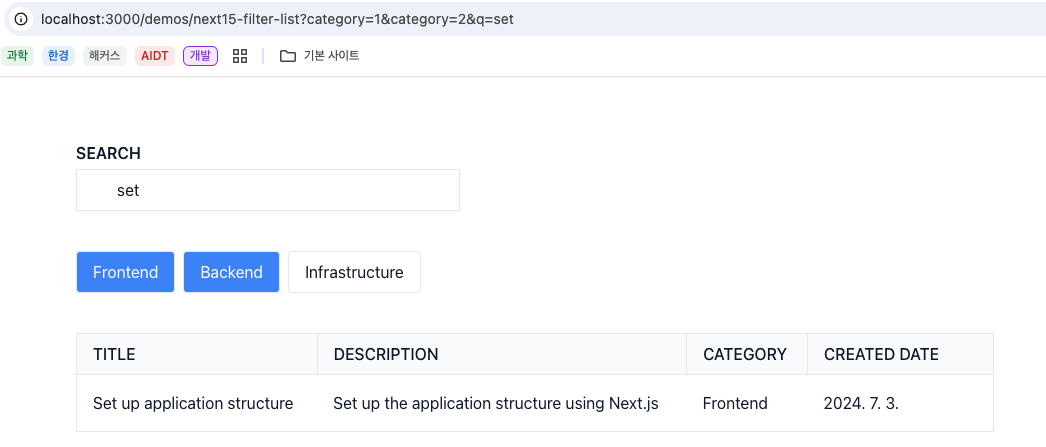Enable the Infrastructure category filter
This screenshot has height=447, width=1046.
click(354, 272)
